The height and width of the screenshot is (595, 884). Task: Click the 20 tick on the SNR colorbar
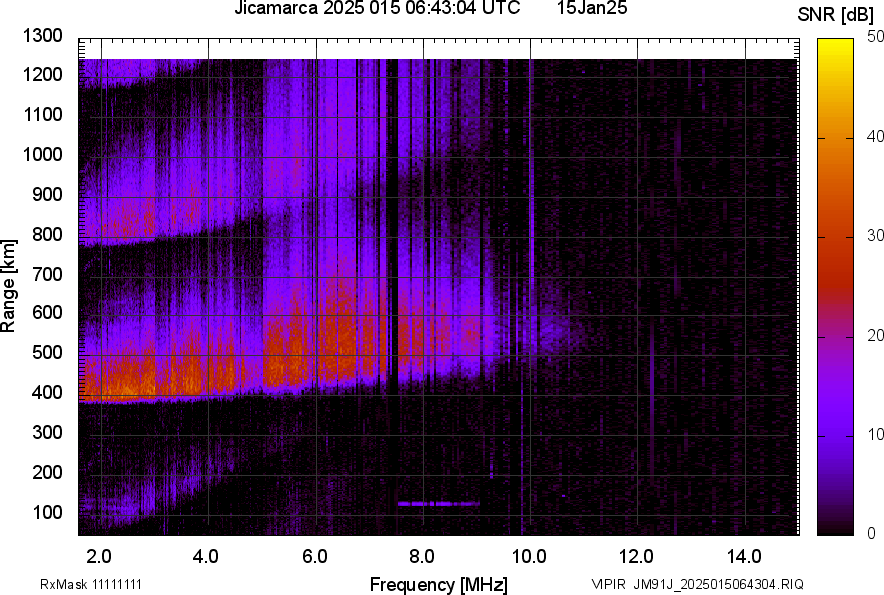[x=876, y=335]
